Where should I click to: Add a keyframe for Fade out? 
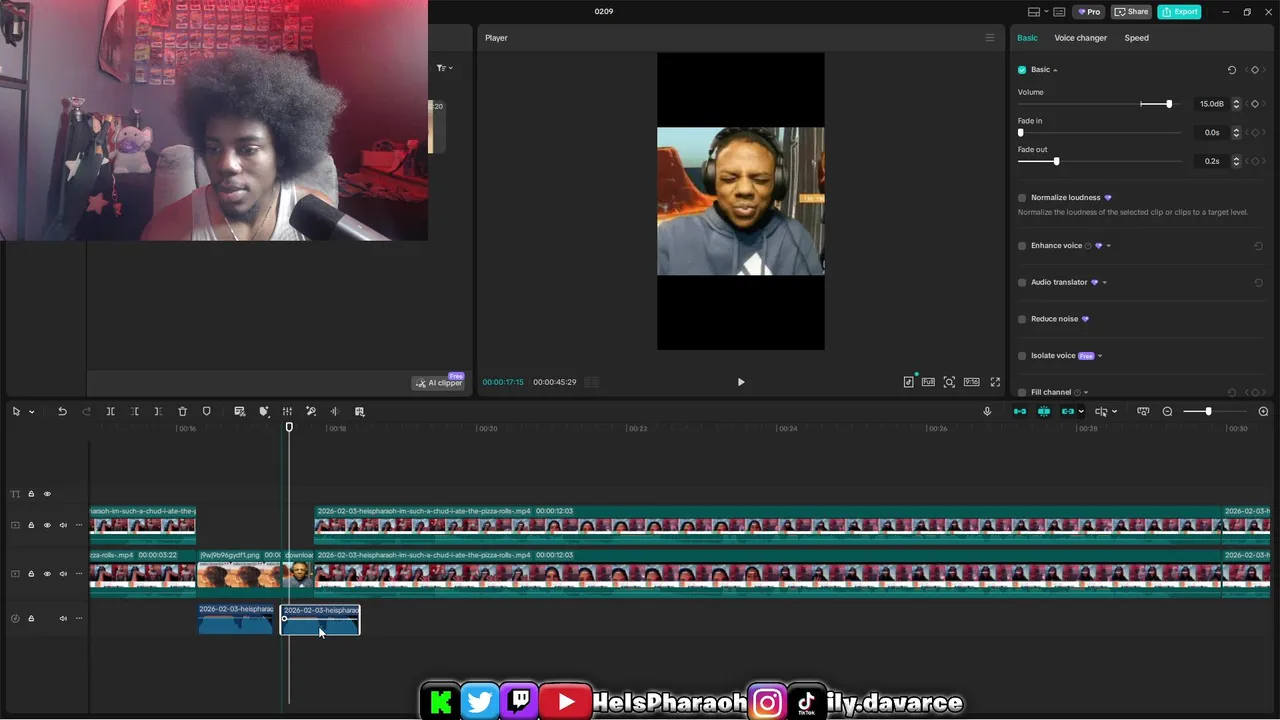coord(1255,161)
